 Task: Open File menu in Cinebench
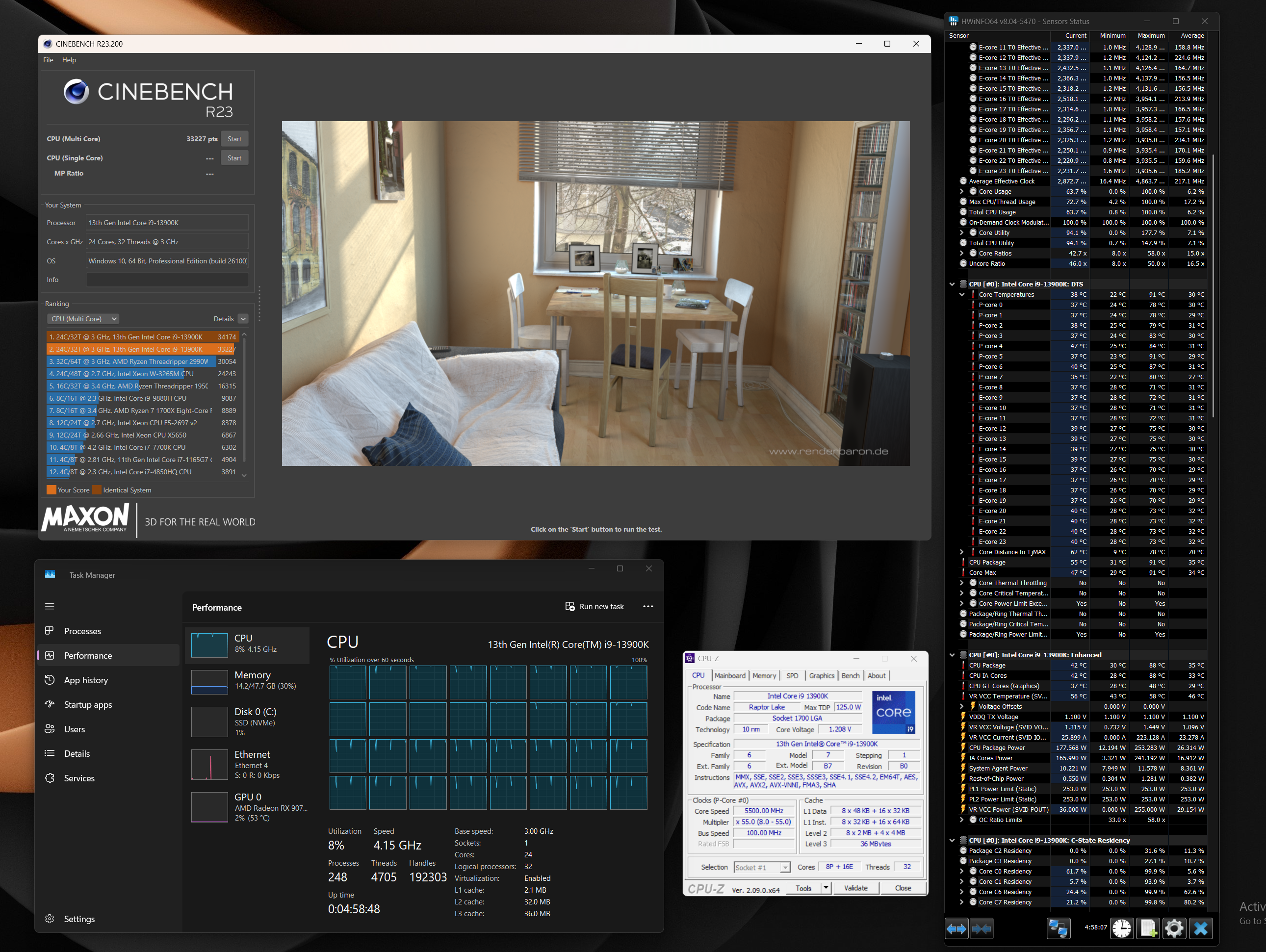click(x=48, y=60)
